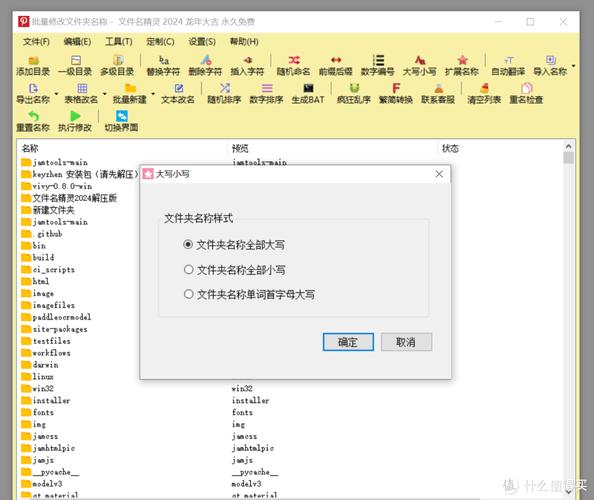Run the 执行修改 green play icon

pos(75,116)
